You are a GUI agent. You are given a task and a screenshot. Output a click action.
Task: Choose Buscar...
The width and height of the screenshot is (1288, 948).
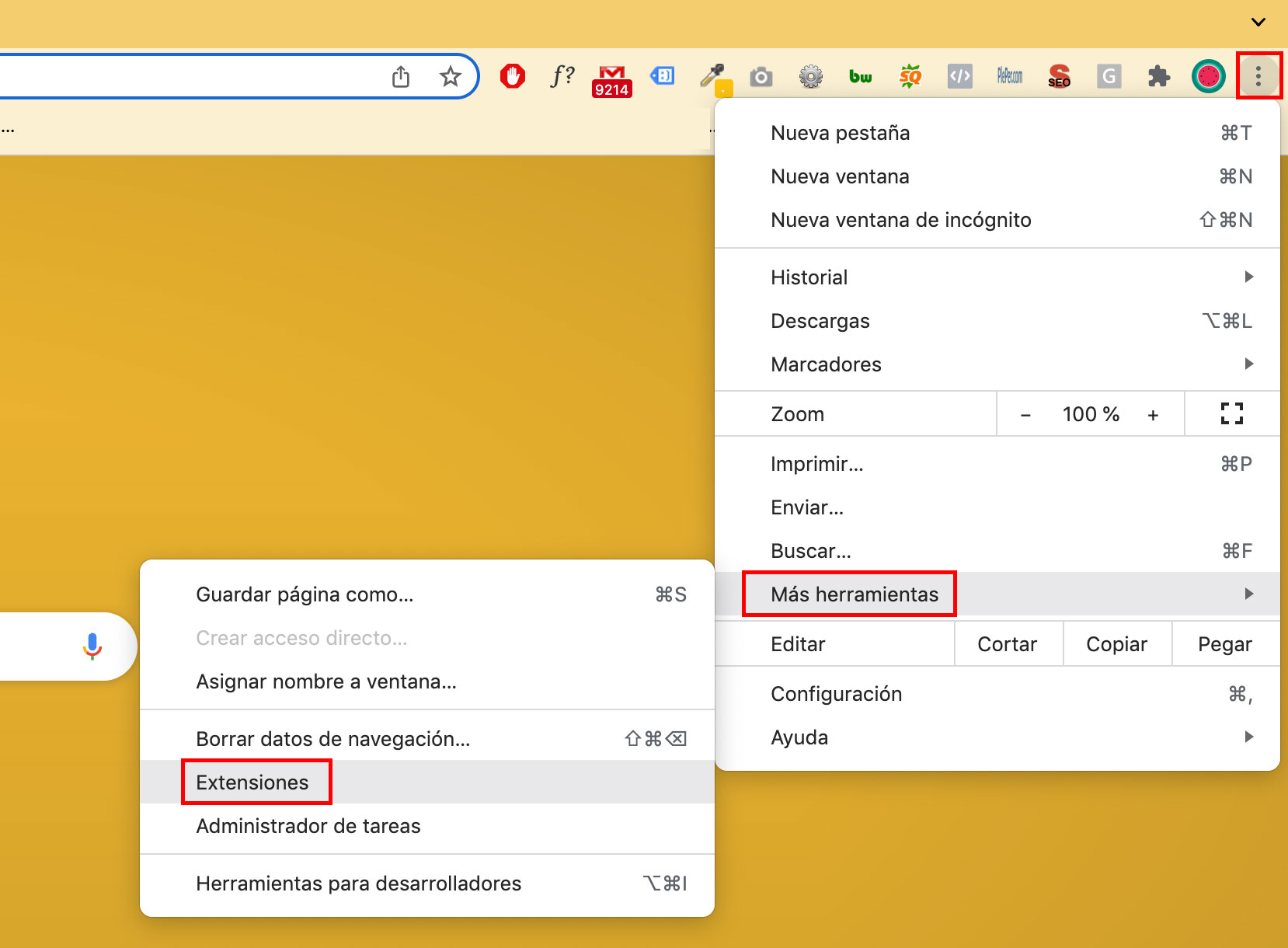pyautogui.click(x=997, y=551)
